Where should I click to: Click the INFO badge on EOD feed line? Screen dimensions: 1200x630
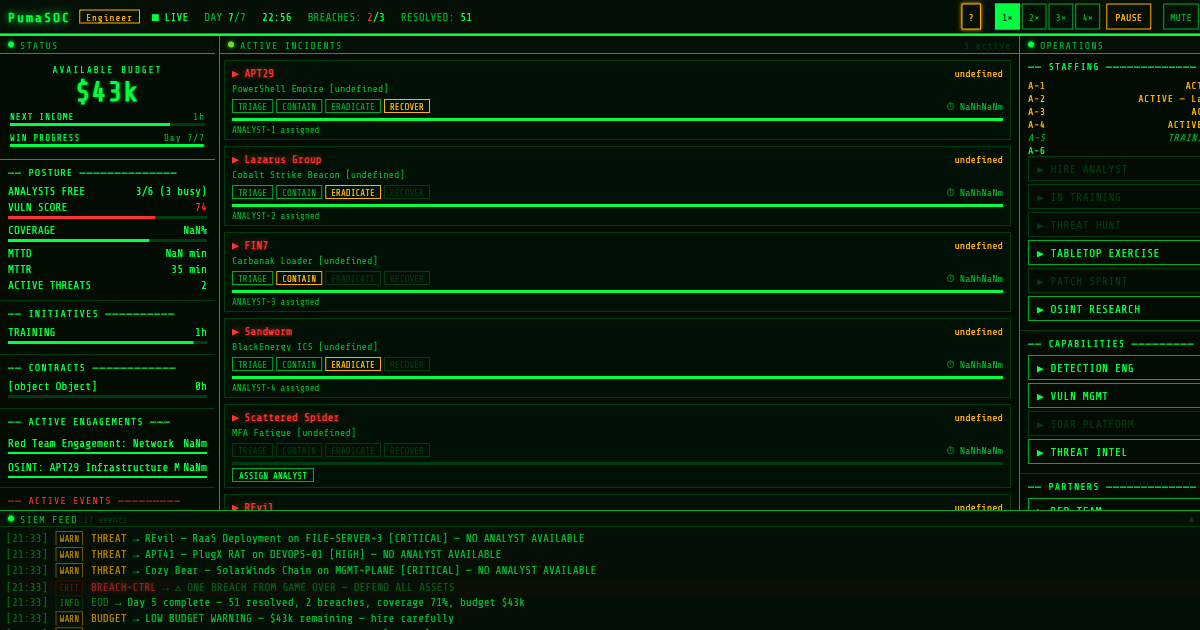pos(69,603)
